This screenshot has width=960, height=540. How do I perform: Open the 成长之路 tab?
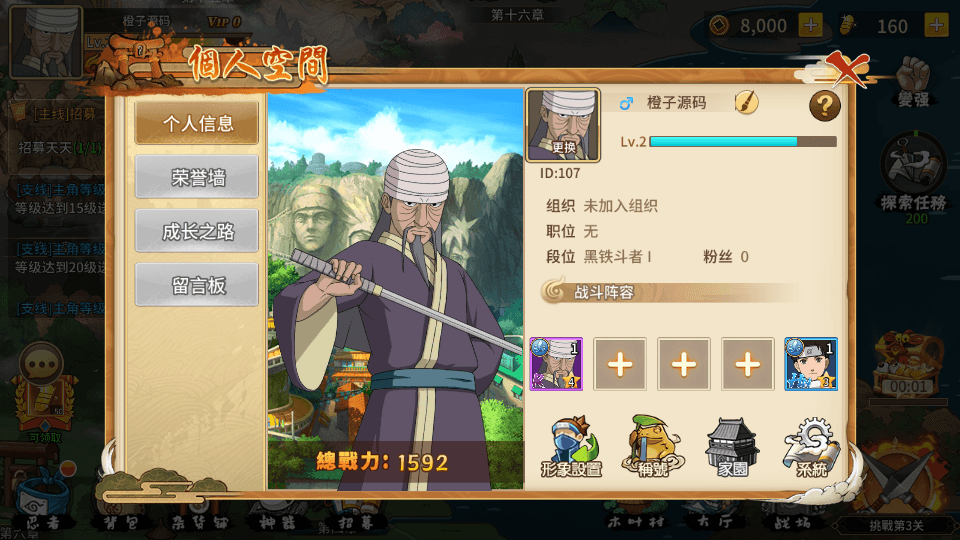click(197, 231)
